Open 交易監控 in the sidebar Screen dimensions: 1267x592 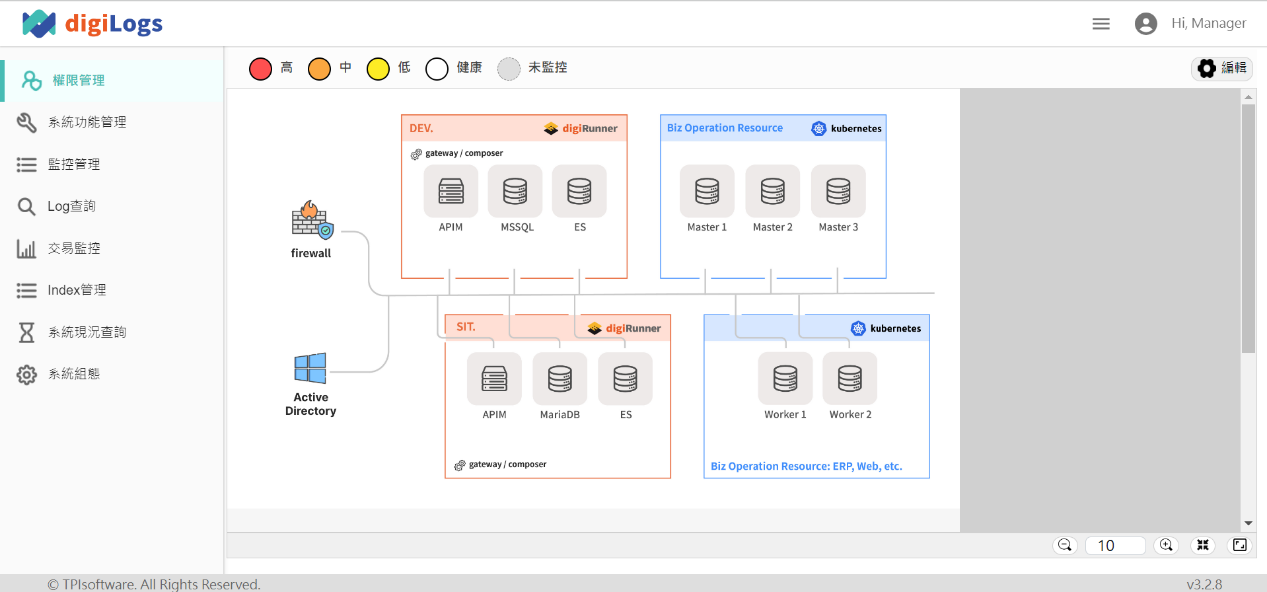point(112,248)
